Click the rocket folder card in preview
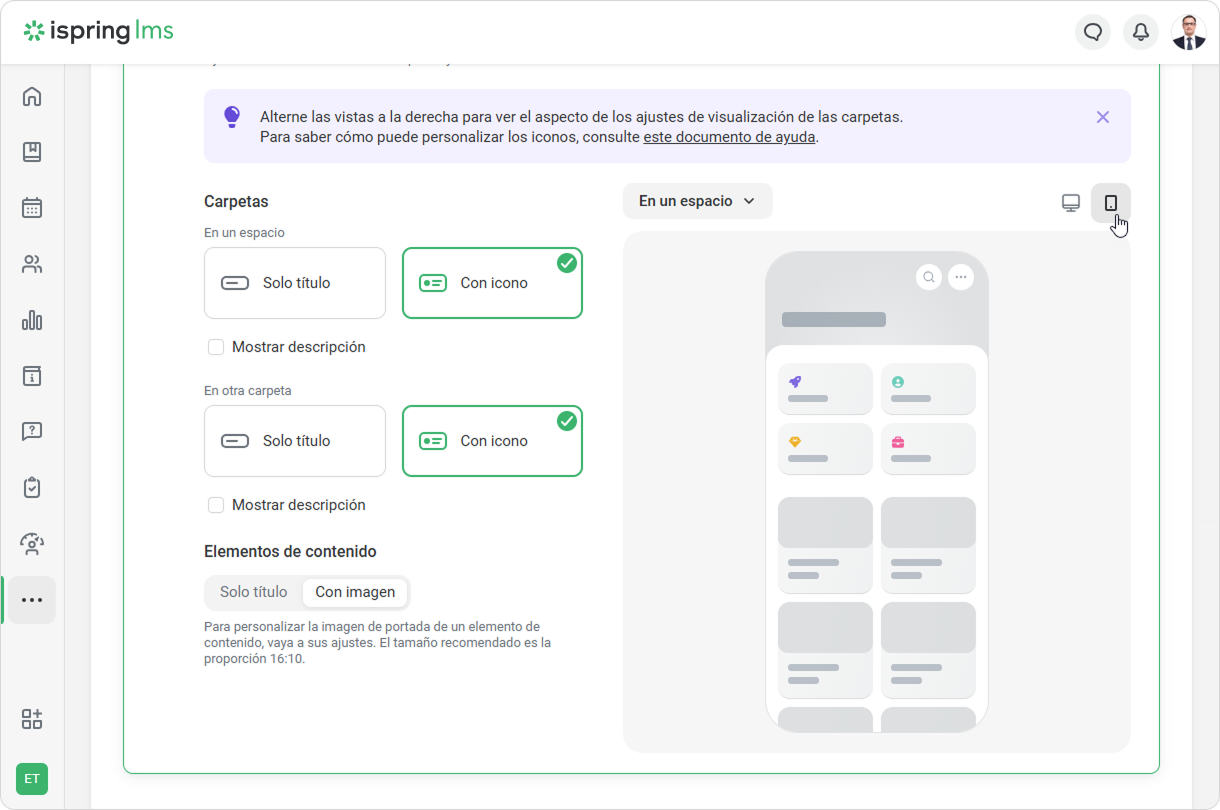Image resolution: width=1220 pixels, height=810 pixels. pos(825,389)
